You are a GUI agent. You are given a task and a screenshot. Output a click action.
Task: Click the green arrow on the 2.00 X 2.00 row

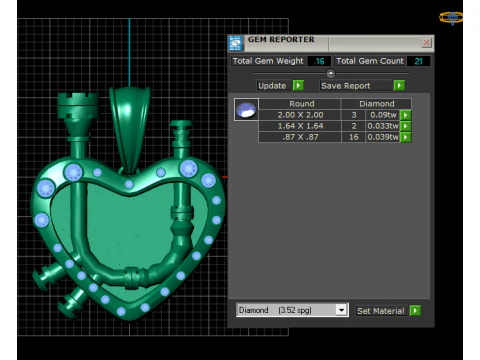click(x=405, y=115)
